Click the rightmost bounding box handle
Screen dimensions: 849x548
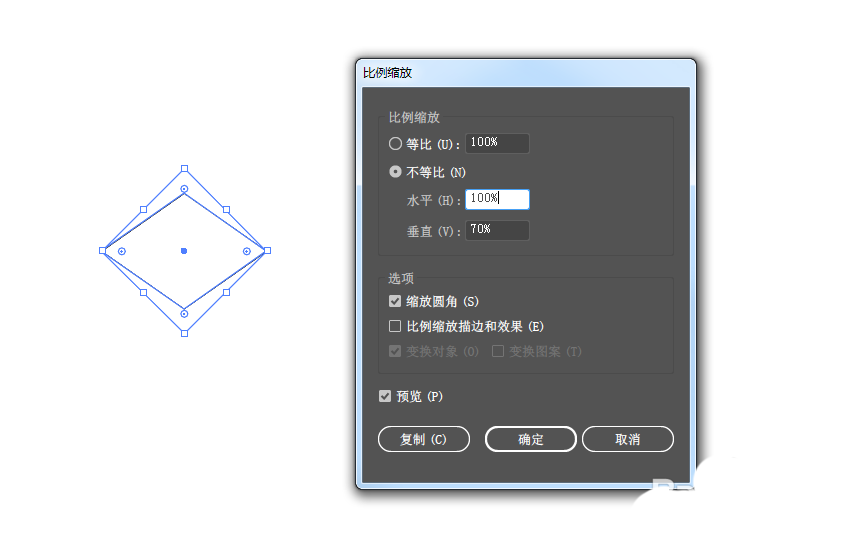(267, 251)
